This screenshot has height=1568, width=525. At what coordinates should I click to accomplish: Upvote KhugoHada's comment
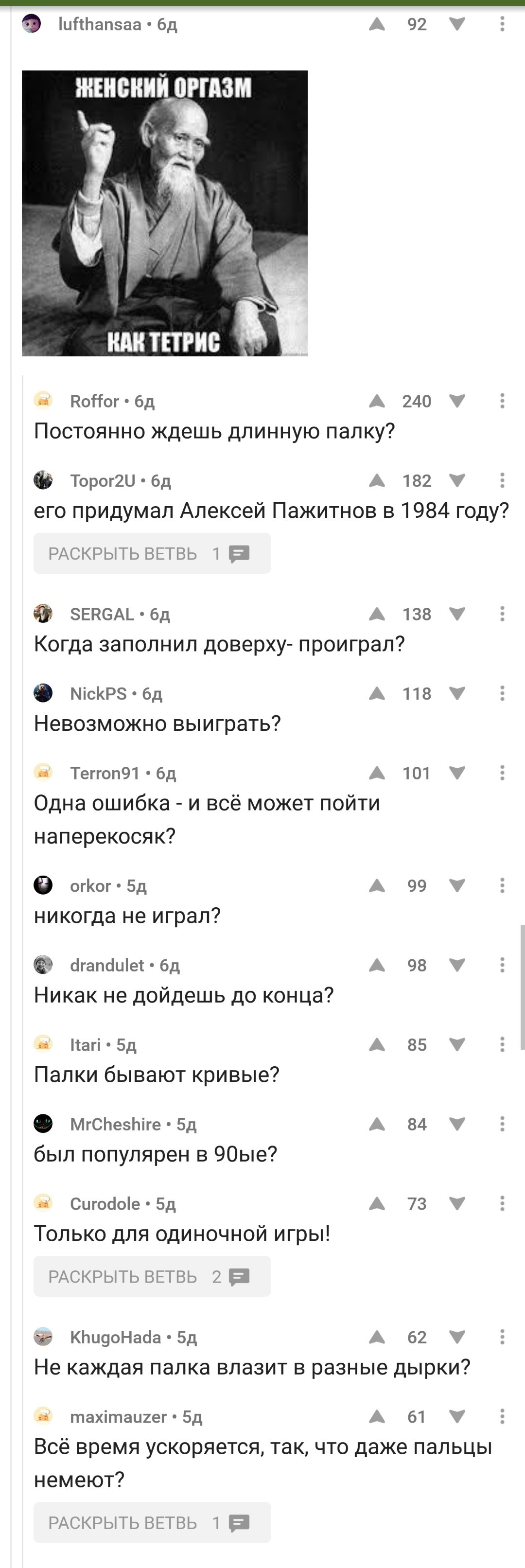tap(377, 1337)
